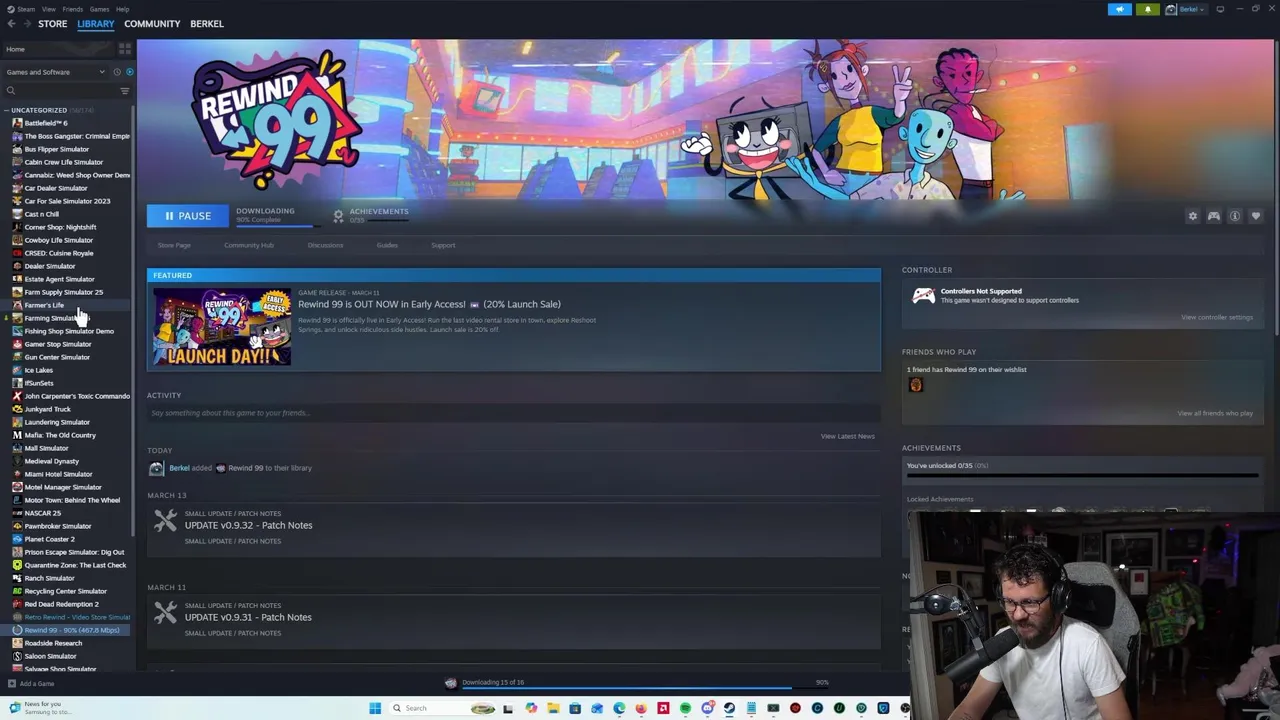Open UPDATE v0.9.31 Patch Notes
This screenshot has width=1280, height=720.
(x=248, y=617)
